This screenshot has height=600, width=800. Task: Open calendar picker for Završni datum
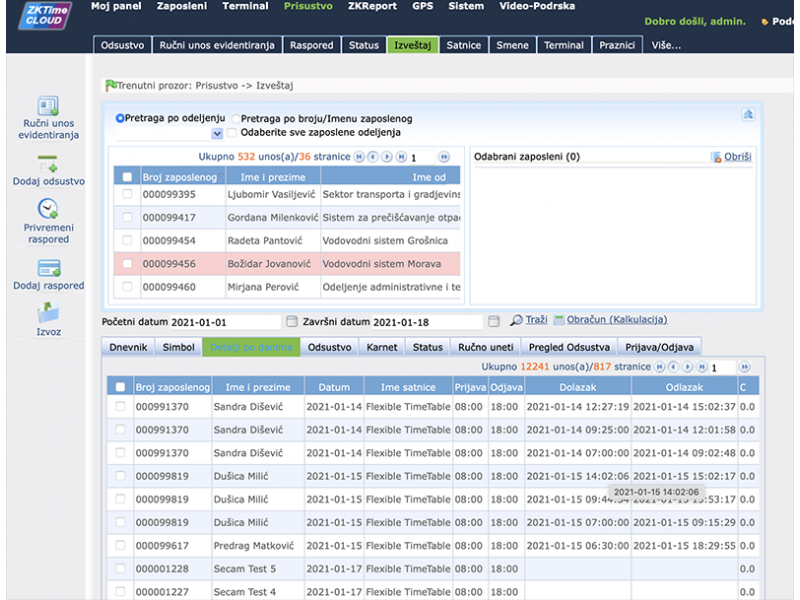point(493,321)
